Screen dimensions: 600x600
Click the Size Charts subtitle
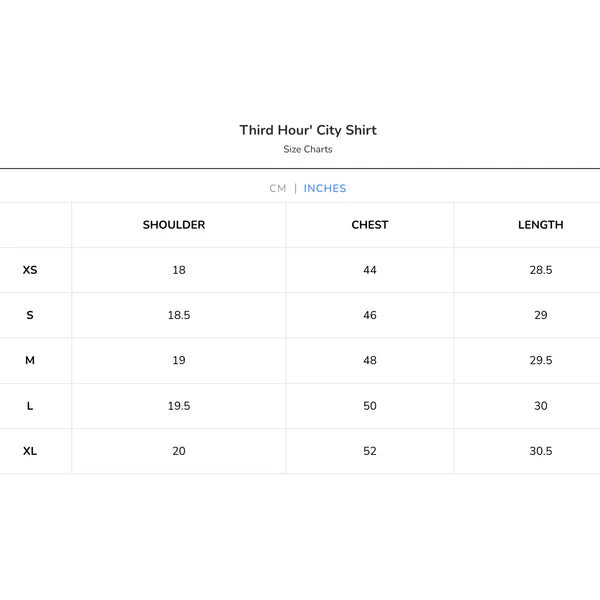[308, 149]
